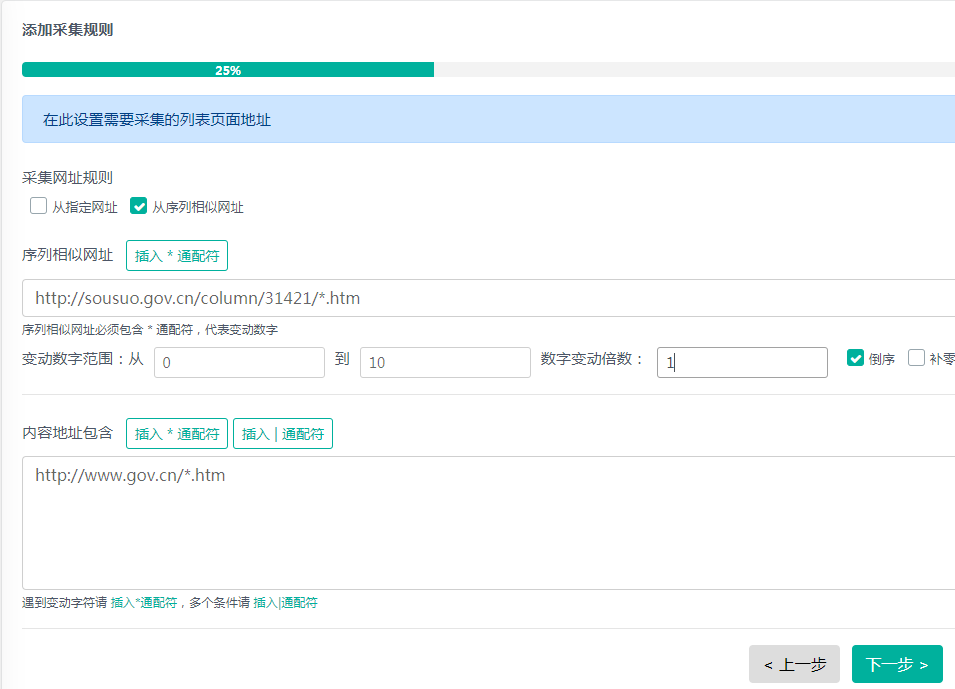Click the 内容地址包含 text area
Image resolution: width=955 pixels, height=689 pixels.
(x=488, y=523)
